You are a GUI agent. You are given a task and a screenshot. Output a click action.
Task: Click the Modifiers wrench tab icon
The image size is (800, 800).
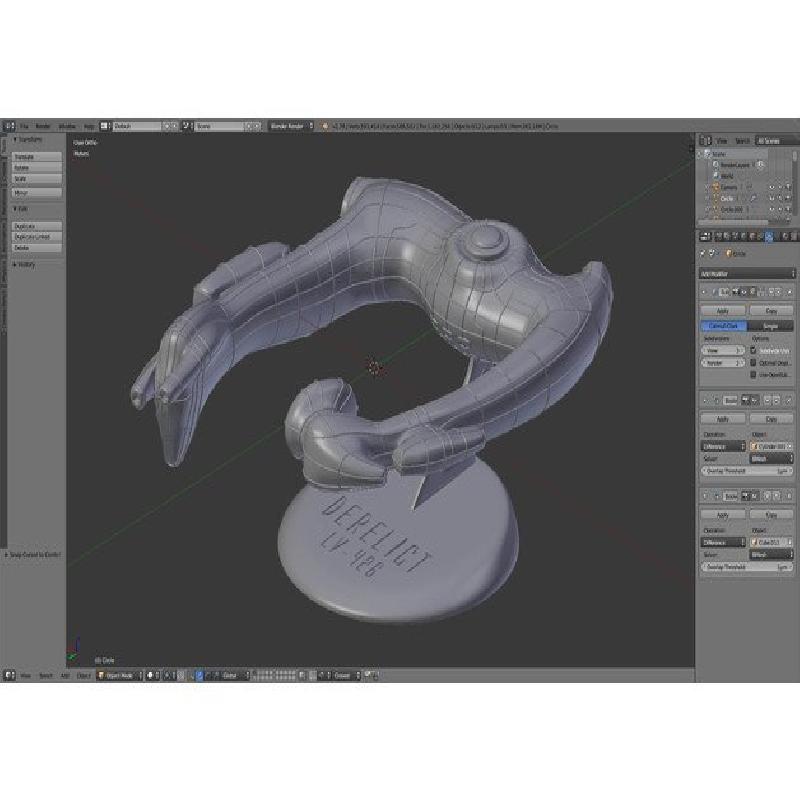pos(767,236)
